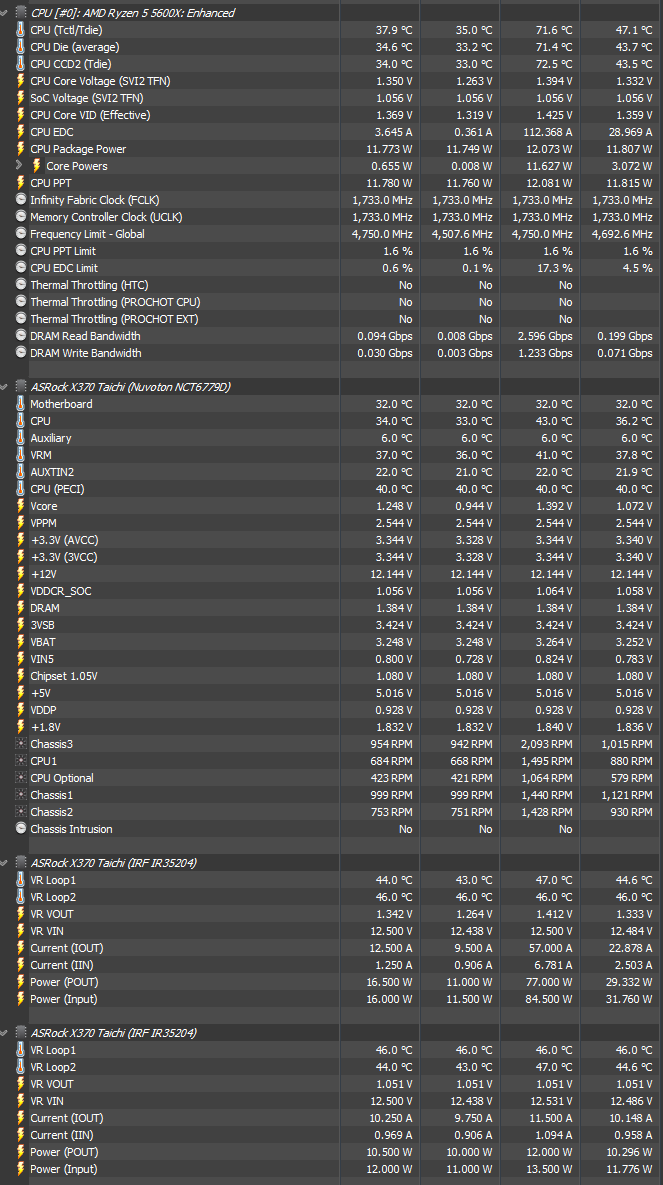
Task: Click the round icon for Frequency Limit - Global
Action: pos(20,234)
